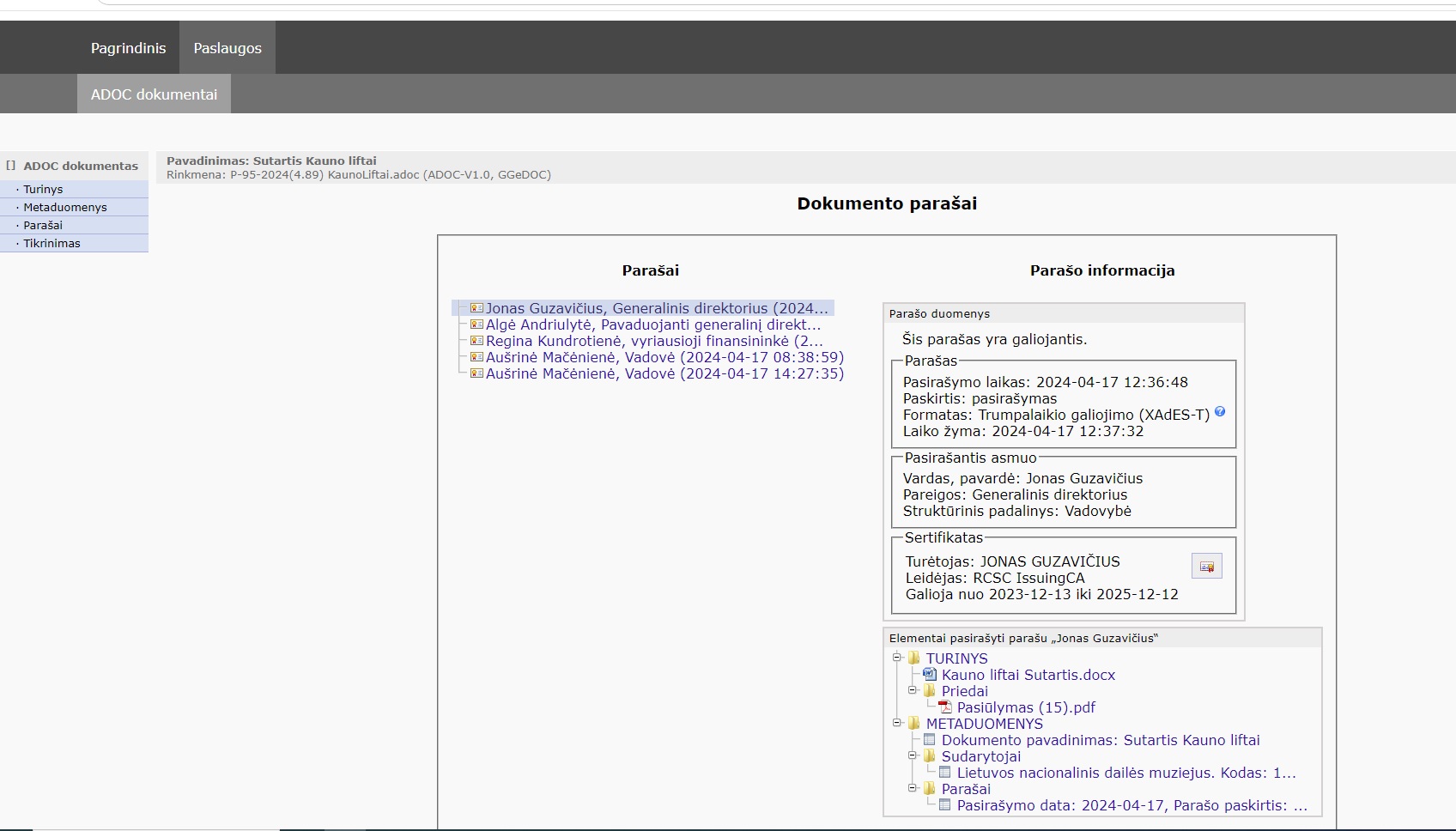This screenshot has width=1456, height=831.
Task: Click the signature icon beside Algė Andriulytė
Action: pos(476,325)
